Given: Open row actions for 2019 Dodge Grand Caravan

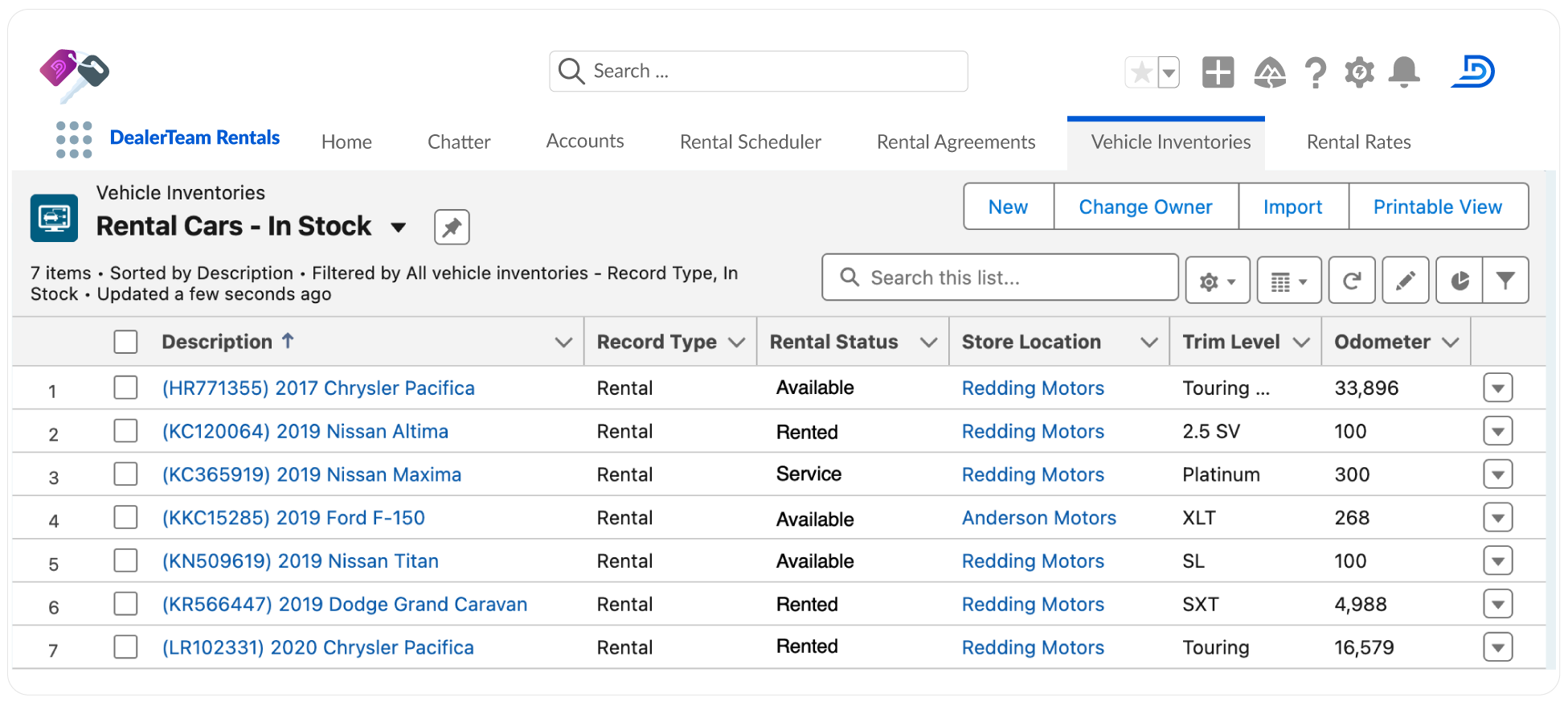Looking at the screenshot, I should (1498, 604).
